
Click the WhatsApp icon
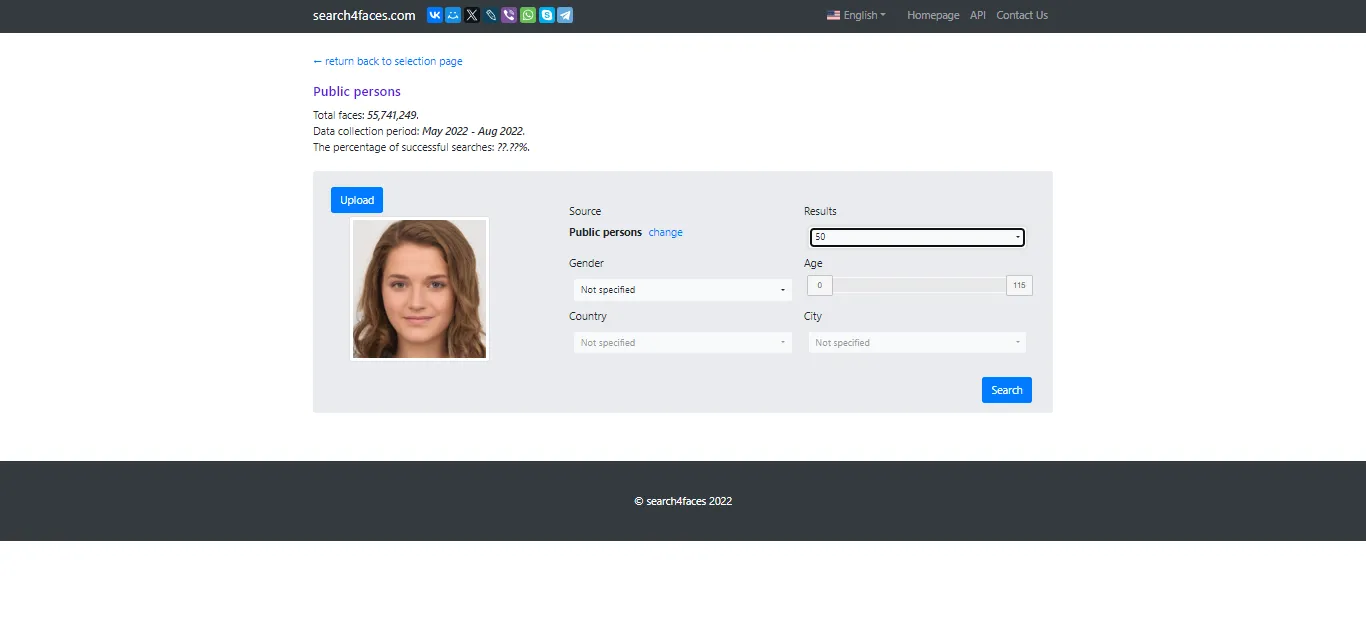click(x=527, y=15)
